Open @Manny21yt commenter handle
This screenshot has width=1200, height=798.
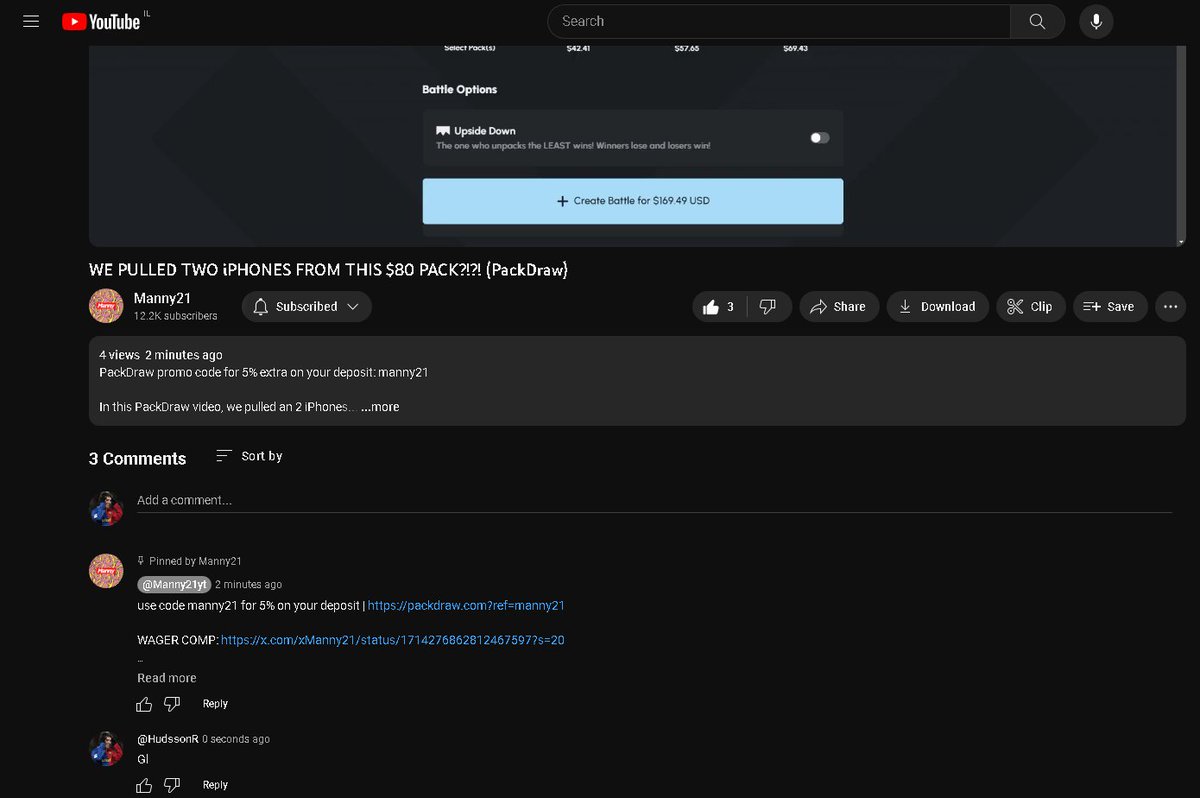(x=174, y=585)
